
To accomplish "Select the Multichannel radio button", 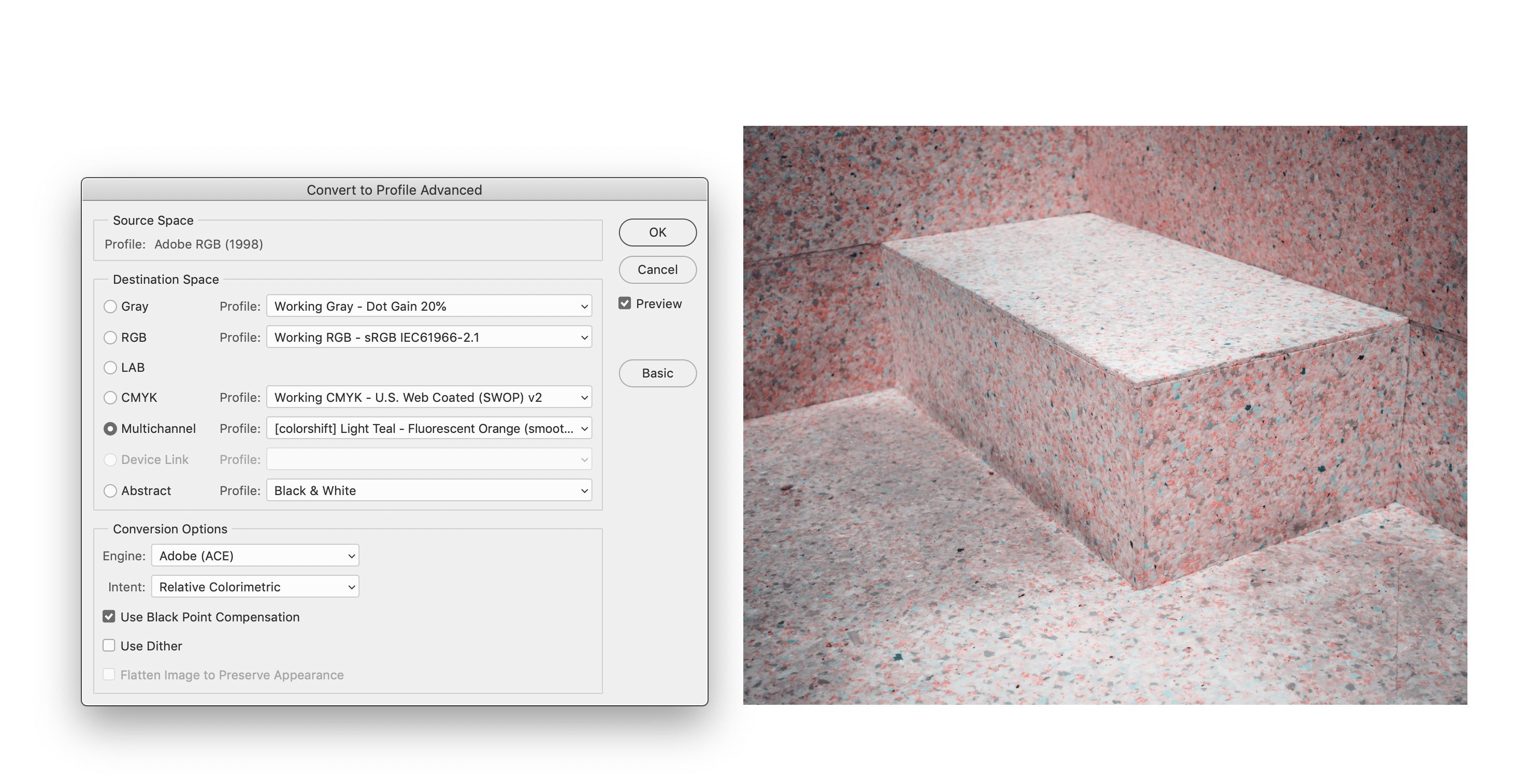I will (x=110, y=428).
